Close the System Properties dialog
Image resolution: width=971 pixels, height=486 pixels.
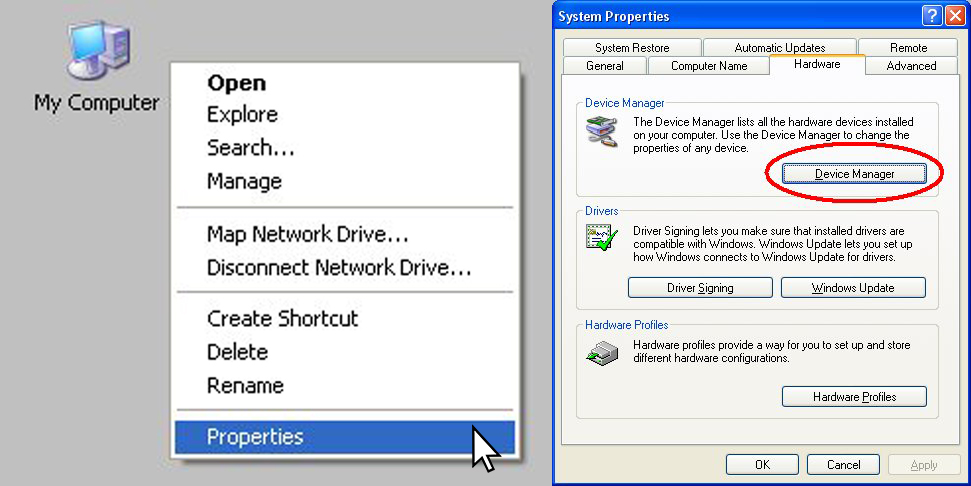(955, 16)
